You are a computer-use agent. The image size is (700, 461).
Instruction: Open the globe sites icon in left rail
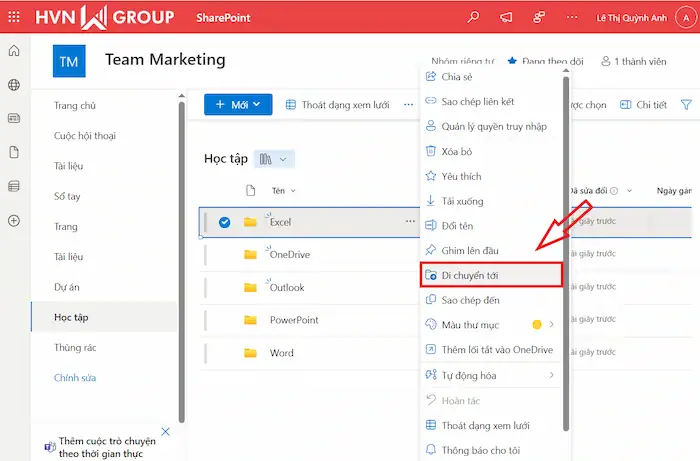[x=14, y=85]
